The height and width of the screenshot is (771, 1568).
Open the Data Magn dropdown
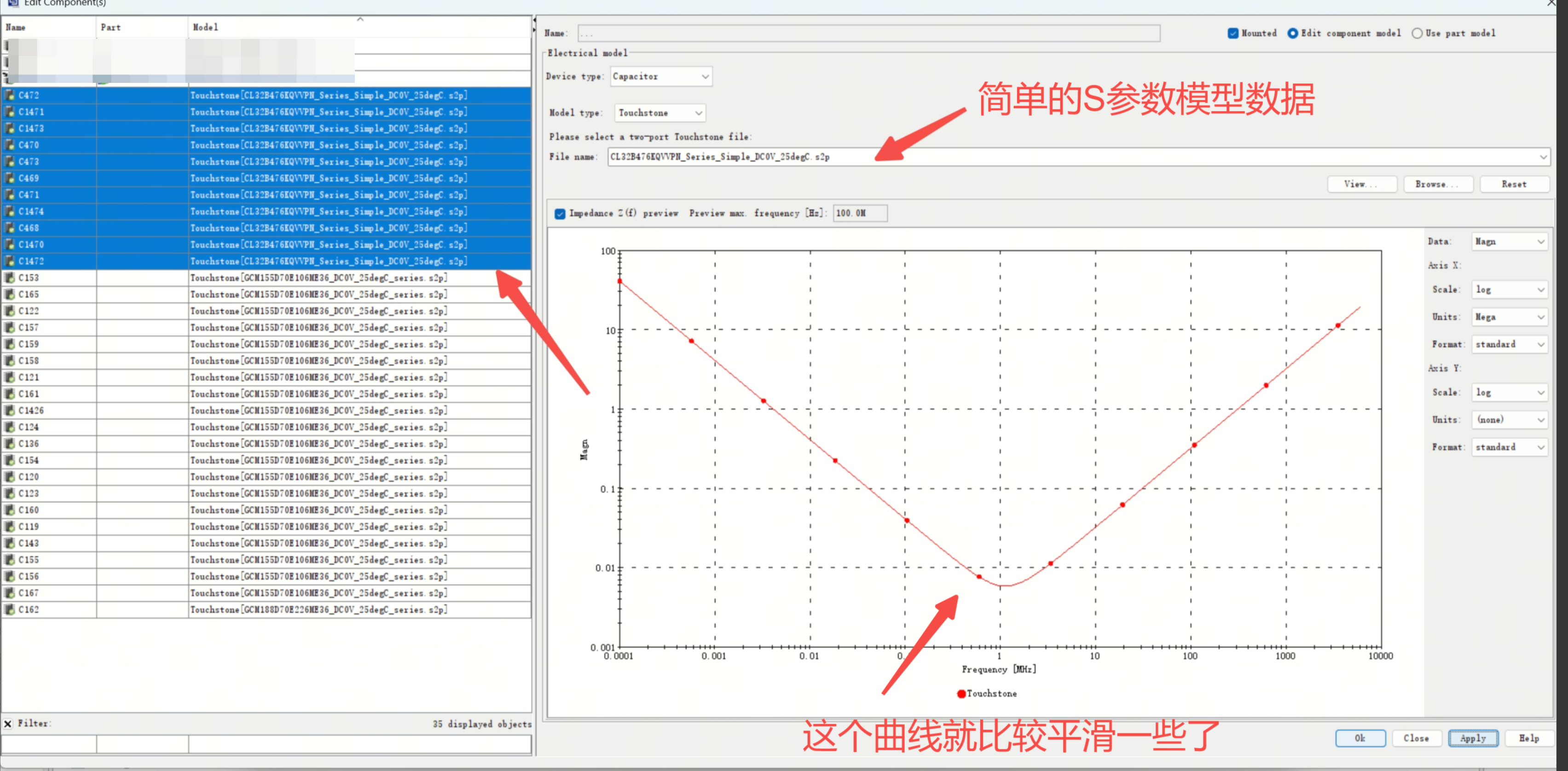(1509, 242)
